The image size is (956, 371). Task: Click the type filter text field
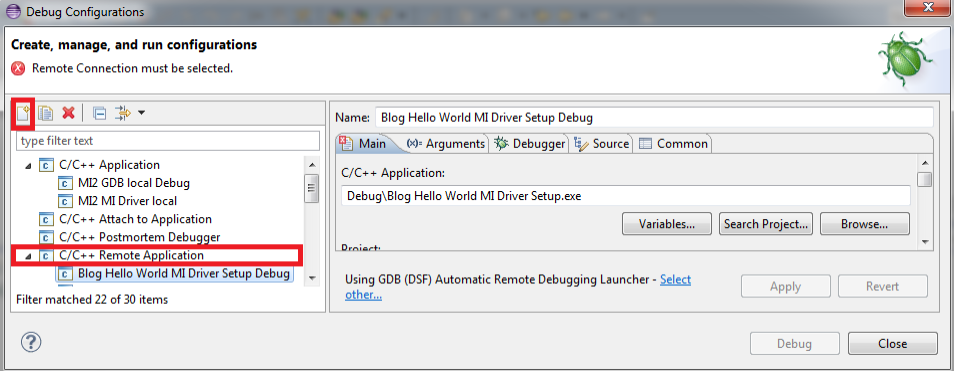[x=168, y=141]
